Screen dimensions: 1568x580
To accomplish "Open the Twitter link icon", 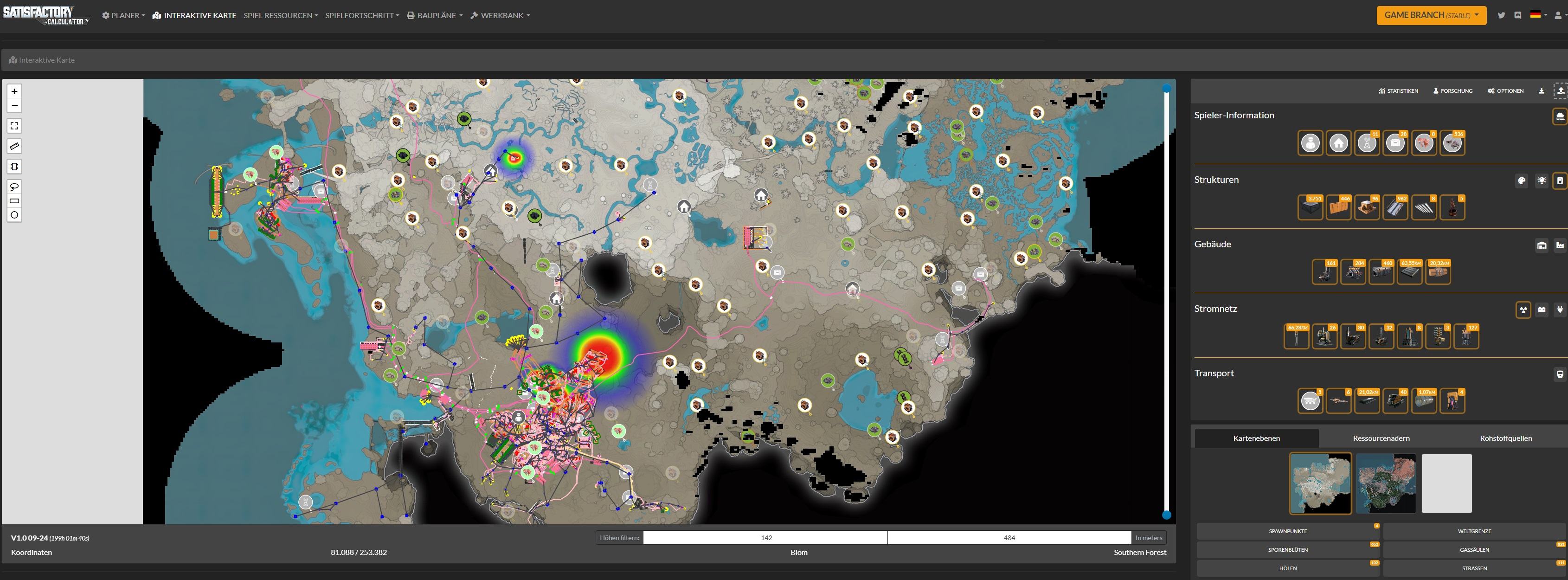I will tap(1501, 15).
